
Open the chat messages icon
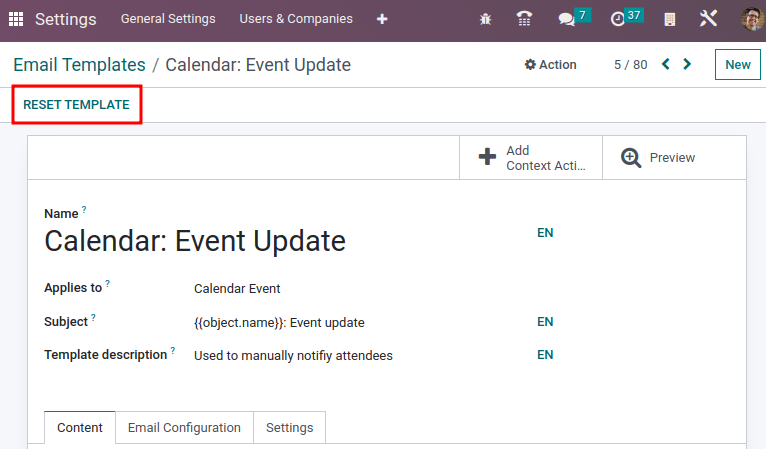(567, 19)
